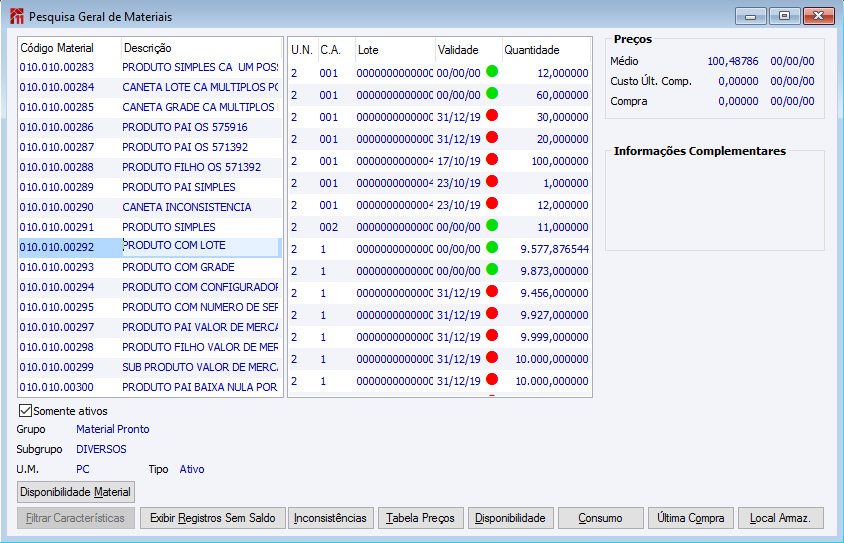Select PRODUTO COM NUMERO DE SER row

tap(150, 307)
